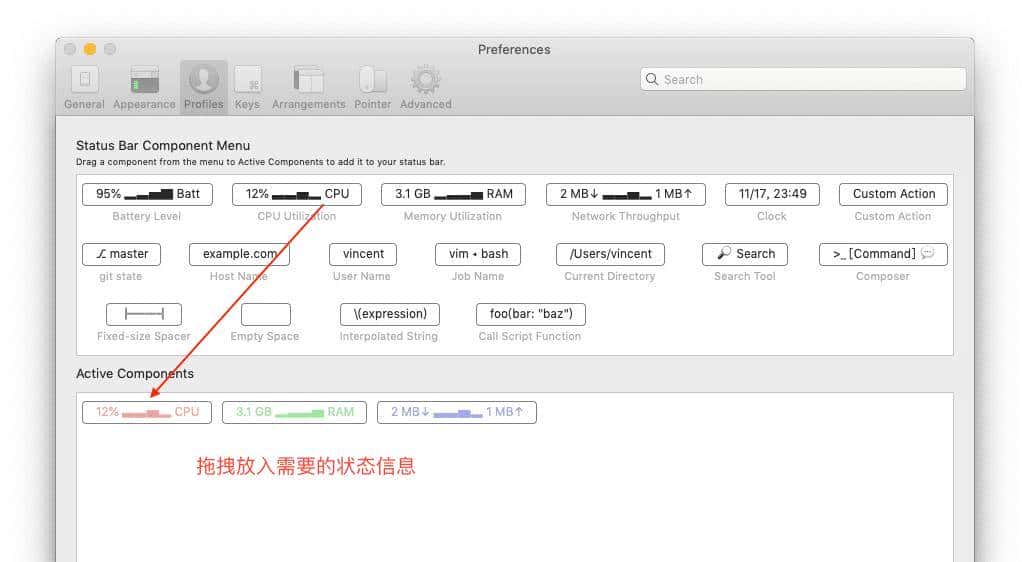This screenshot has width=1030, height=562.
Task: Click the Search field in Preferences
Action: (x=803, y=79)
